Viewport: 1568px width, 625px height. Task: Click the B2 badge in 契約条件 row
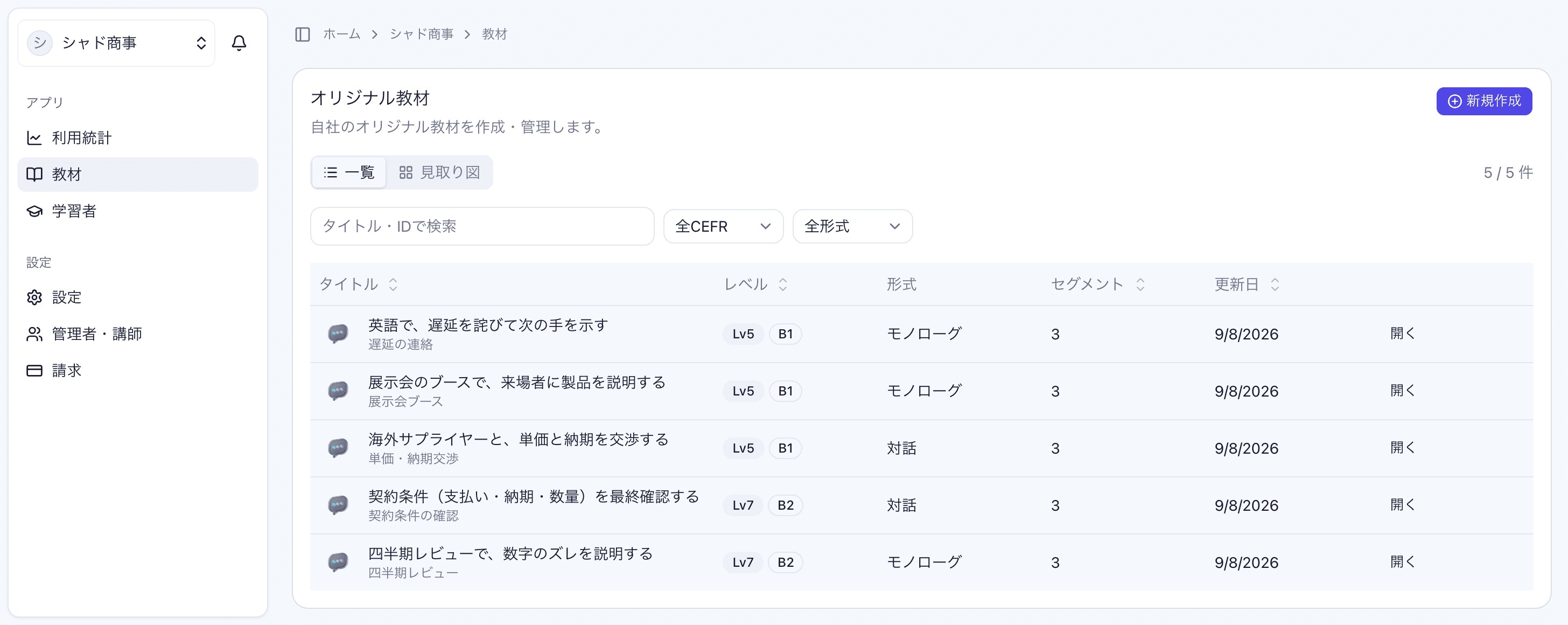click(x=785, y=505)
